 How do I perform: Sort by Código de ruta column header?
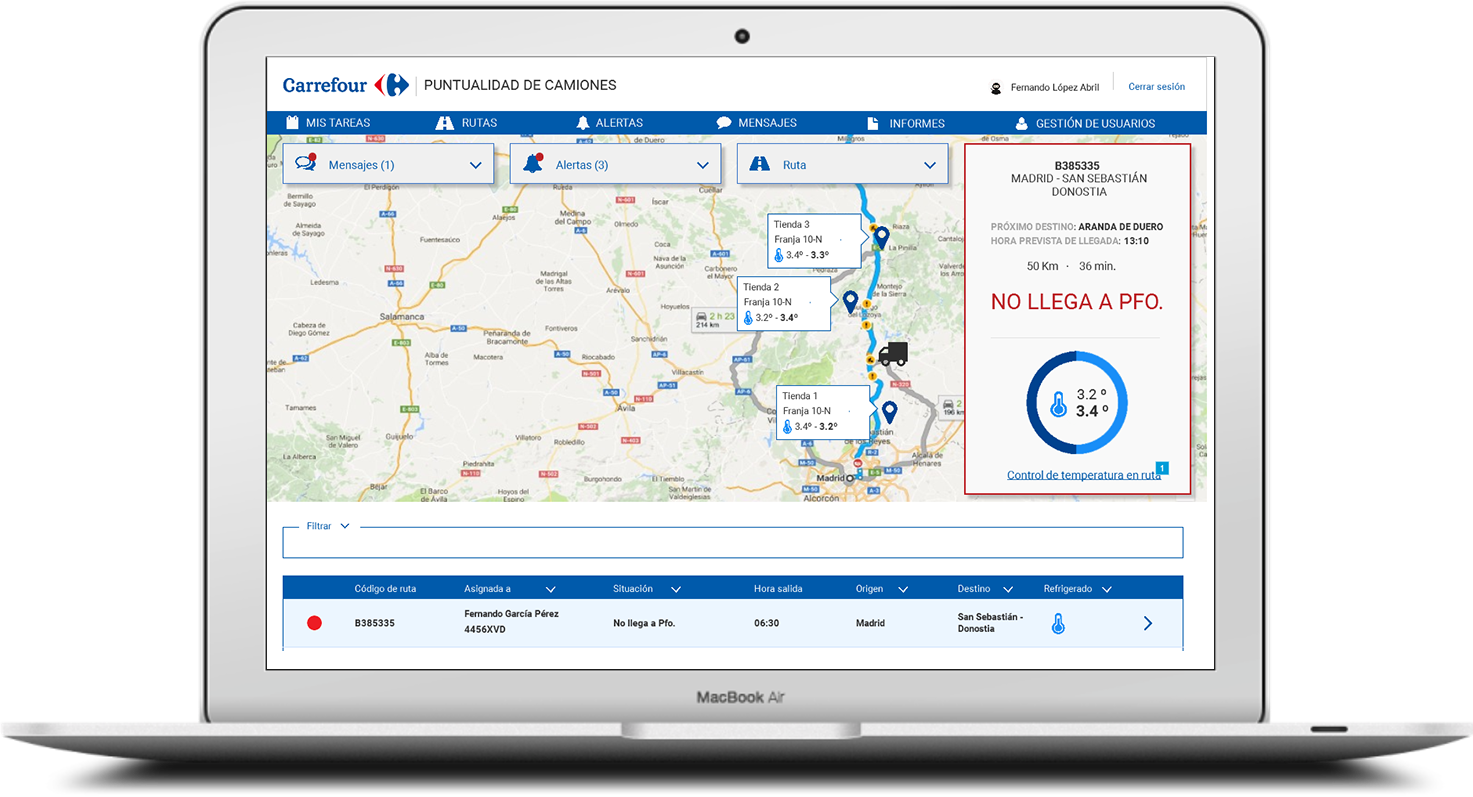coord(385,589)
